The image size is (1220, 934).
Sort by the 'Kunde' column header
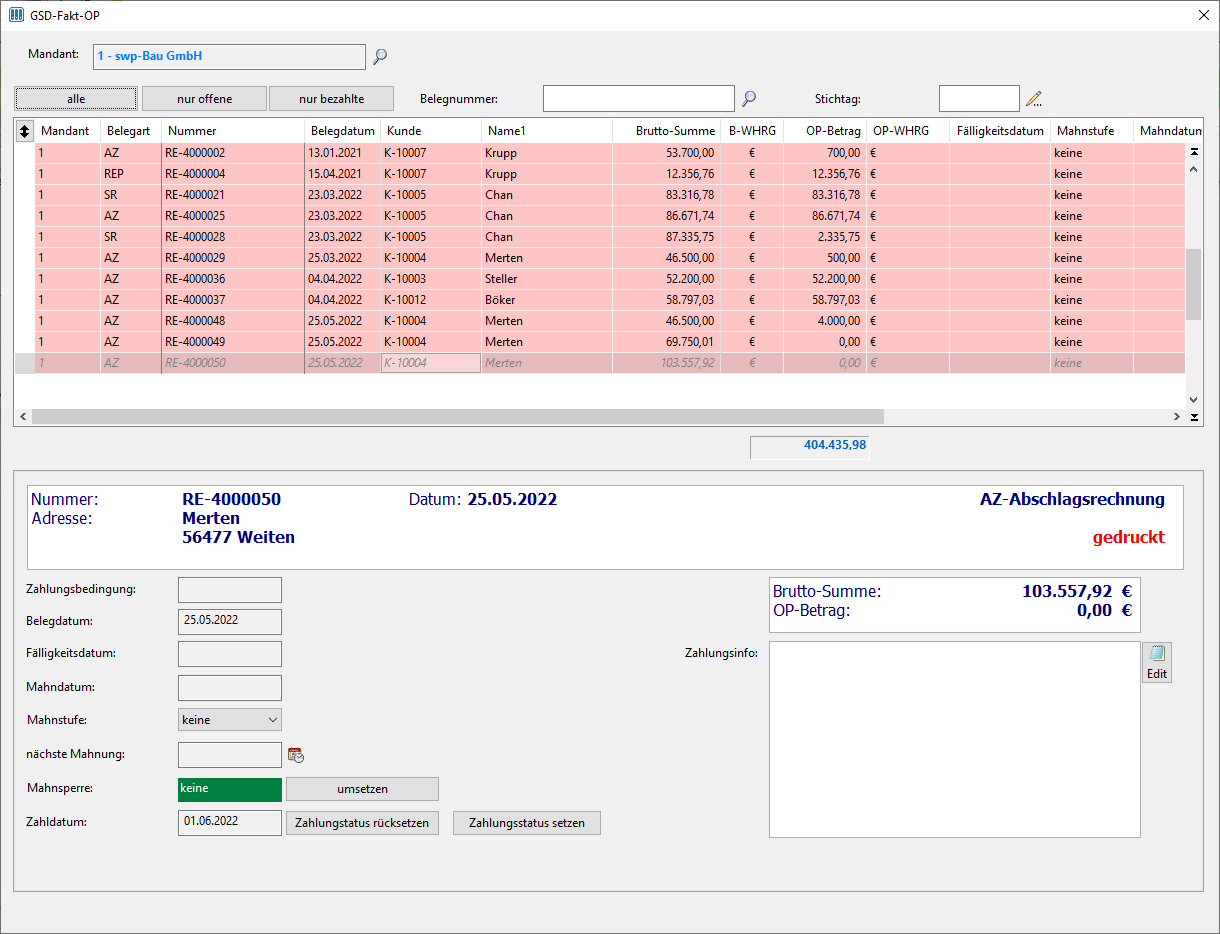point(431,131)
